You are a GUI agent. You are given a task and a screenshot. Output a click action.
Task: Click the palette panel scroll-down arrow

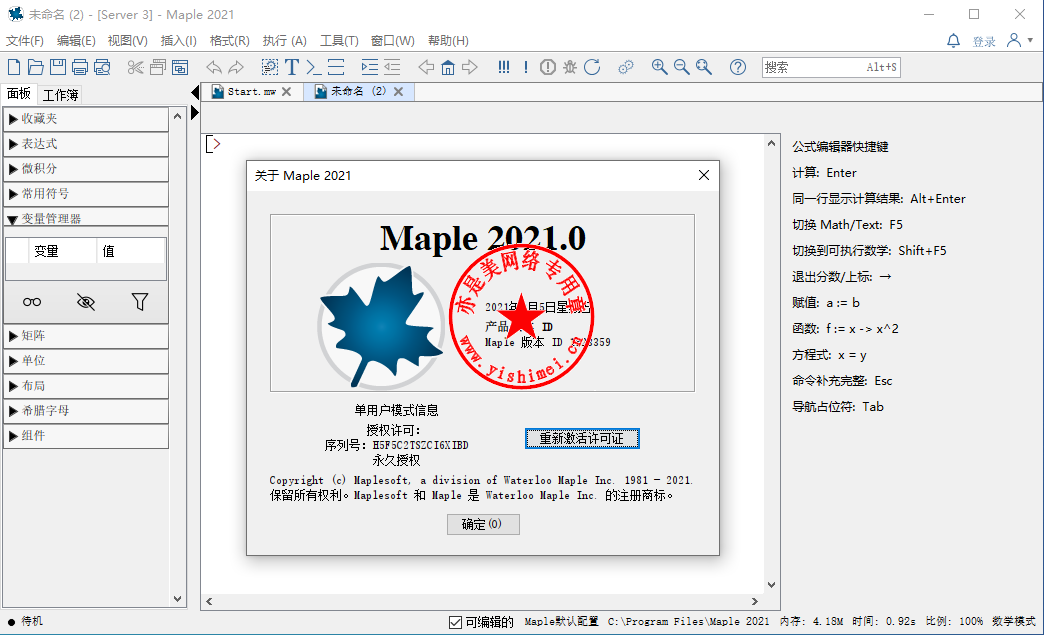177,598
